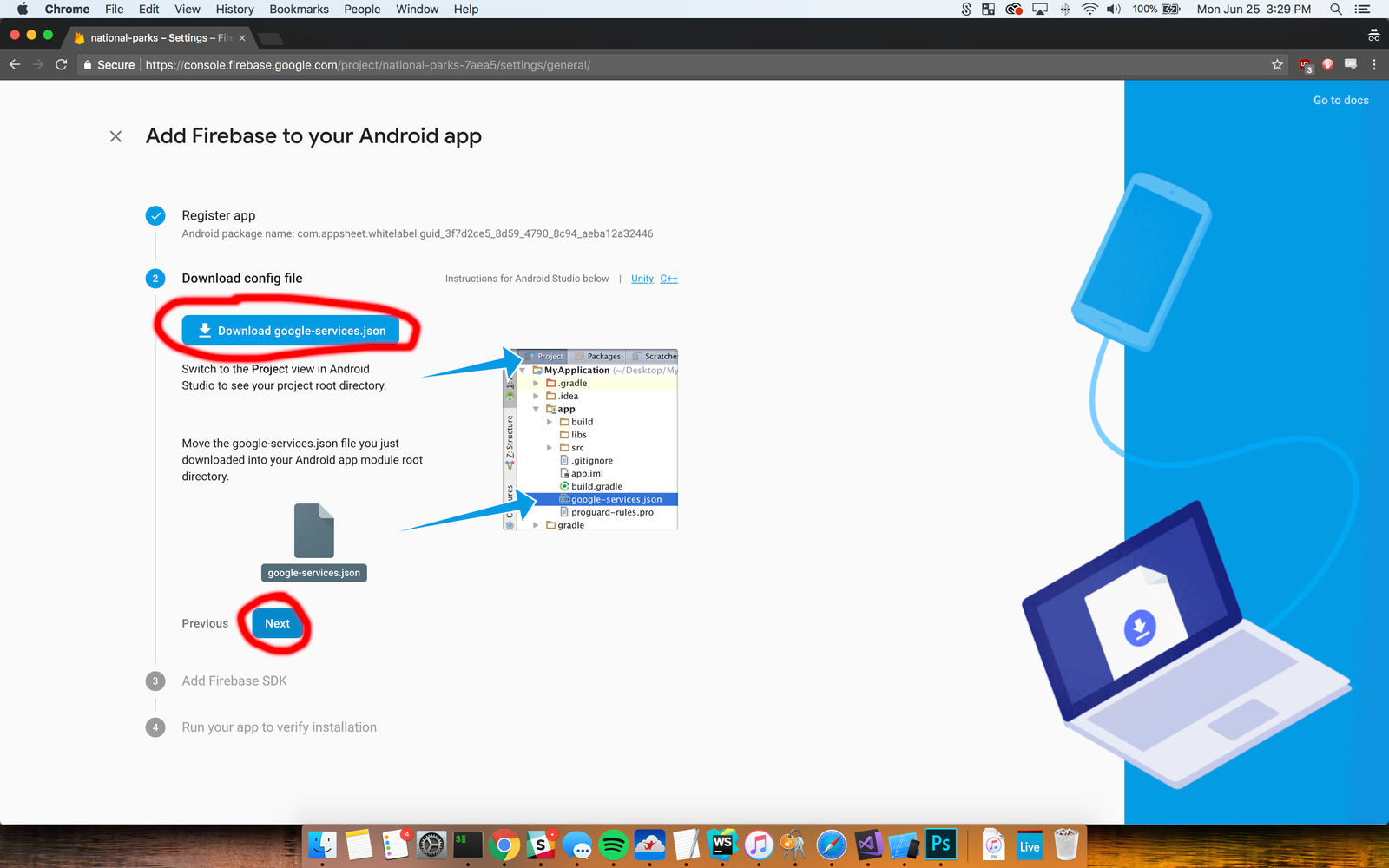Click the Wi-Fi status icon

pos(1089,9)
